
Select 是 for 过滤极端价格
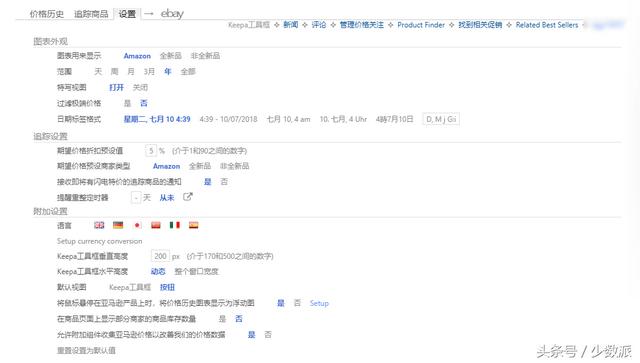[x=127, y=103]
